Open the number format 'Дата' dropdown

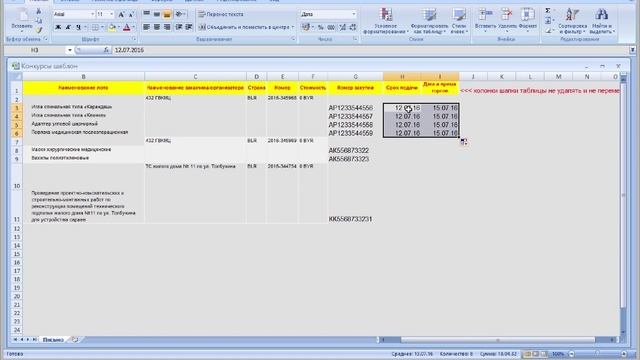click(353, 14)
